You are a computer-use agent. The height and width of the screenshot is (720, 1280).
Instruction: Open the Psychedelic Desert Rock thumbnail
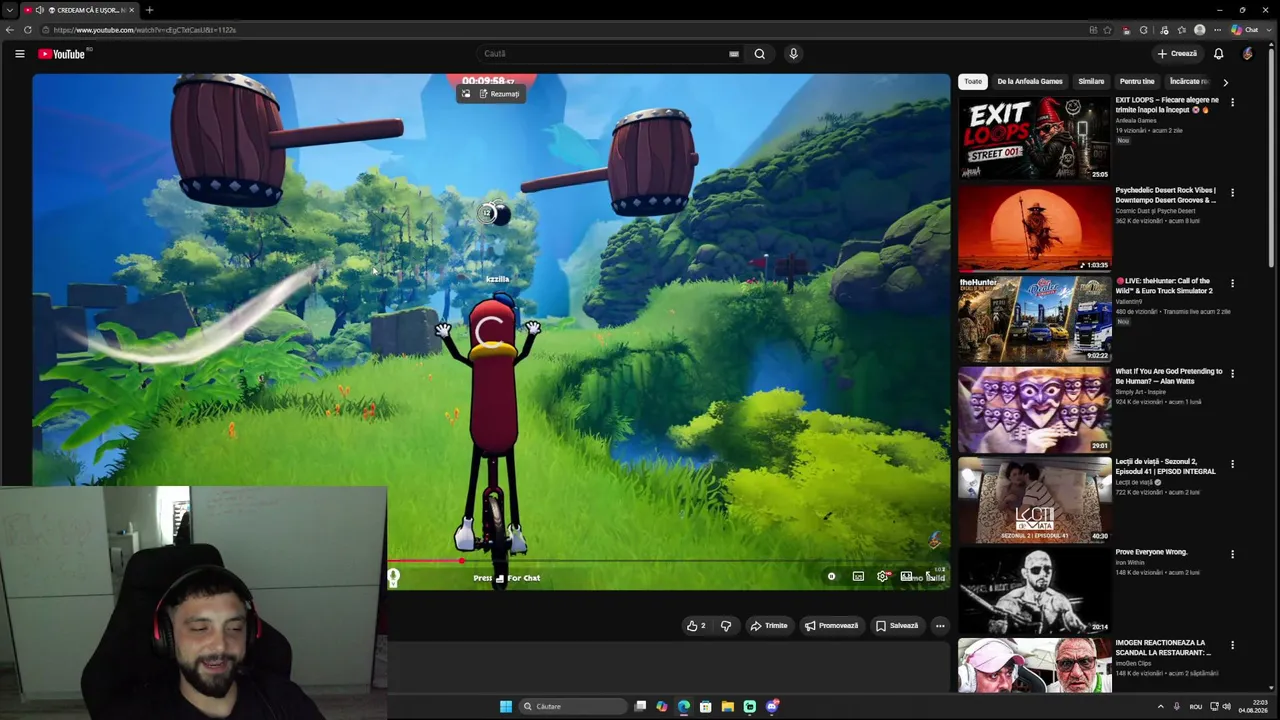(1035, 229)
